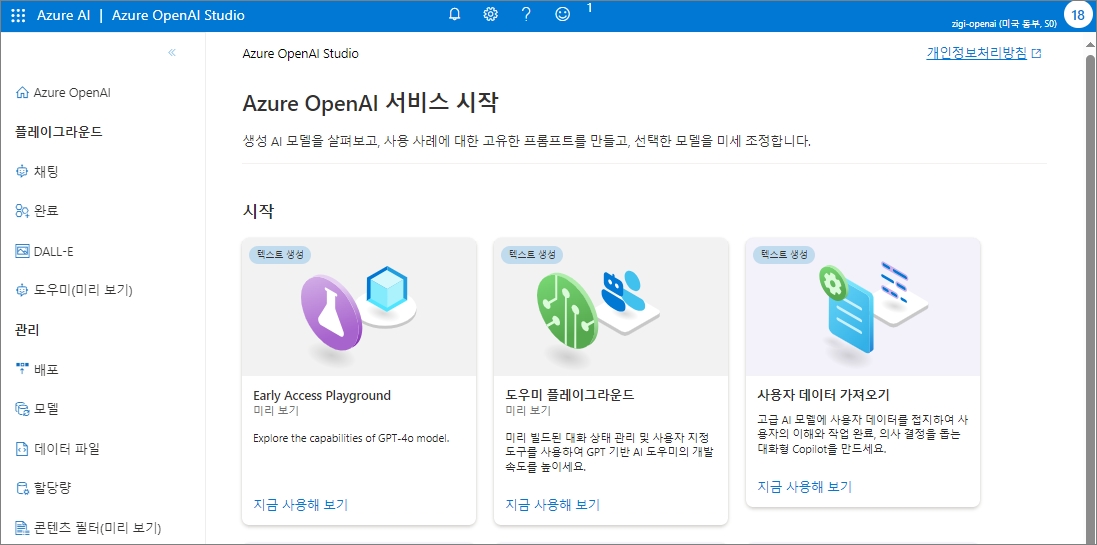Click the 콘텐츠 필터 icon in sidebar

22,527
